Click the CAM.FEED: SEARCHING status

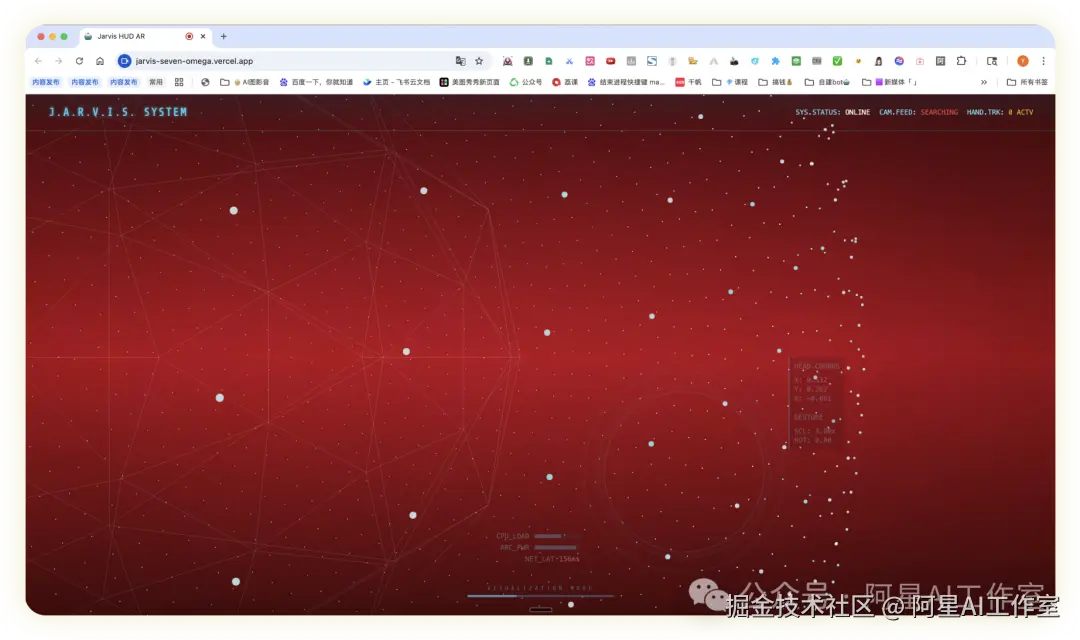pos(918,112)
